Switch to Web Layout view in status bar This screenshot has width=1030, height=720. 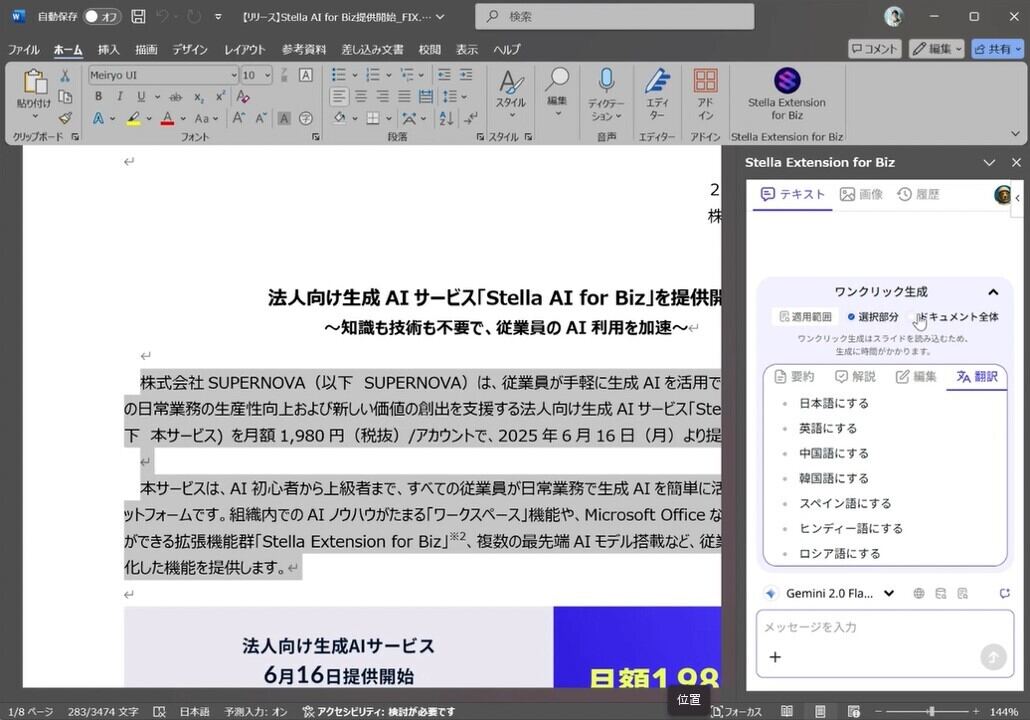tap(853, 711)
